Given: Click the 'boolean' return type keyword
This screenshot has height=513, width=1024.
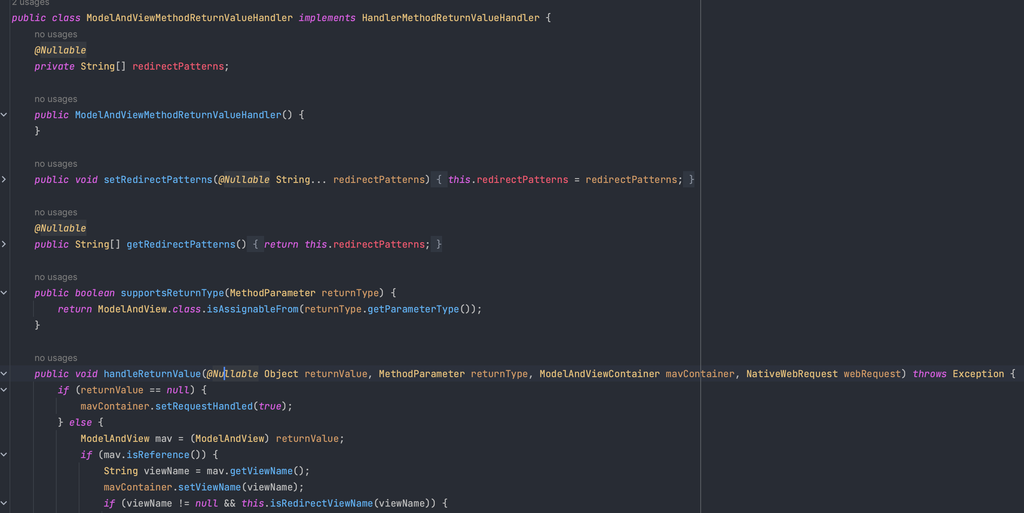Looking at the screenshot, I should pyautogui.click(x=95, y=293).
